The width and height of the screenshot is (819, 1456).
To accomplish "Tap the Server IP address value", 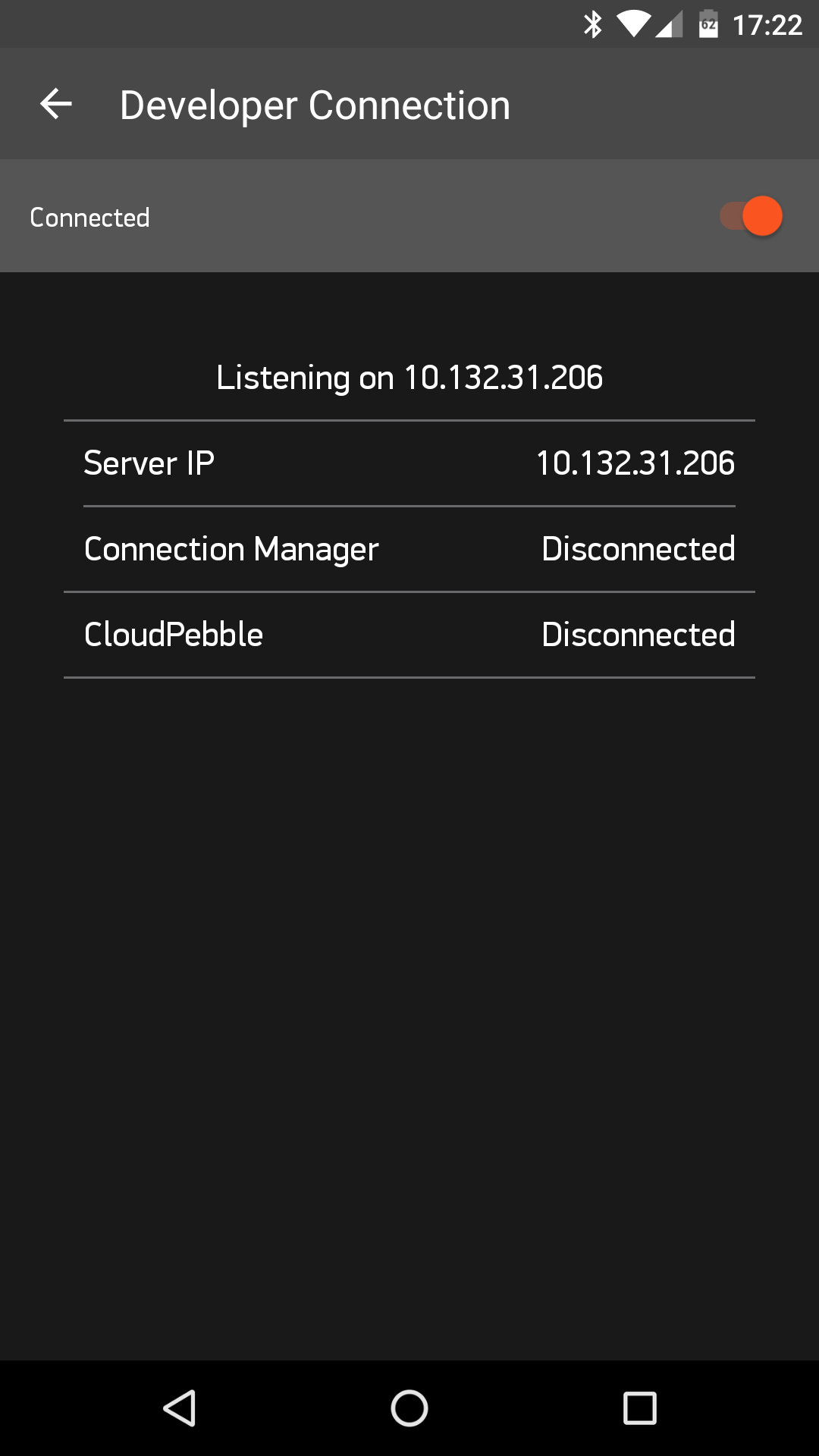I will (635, 463).
